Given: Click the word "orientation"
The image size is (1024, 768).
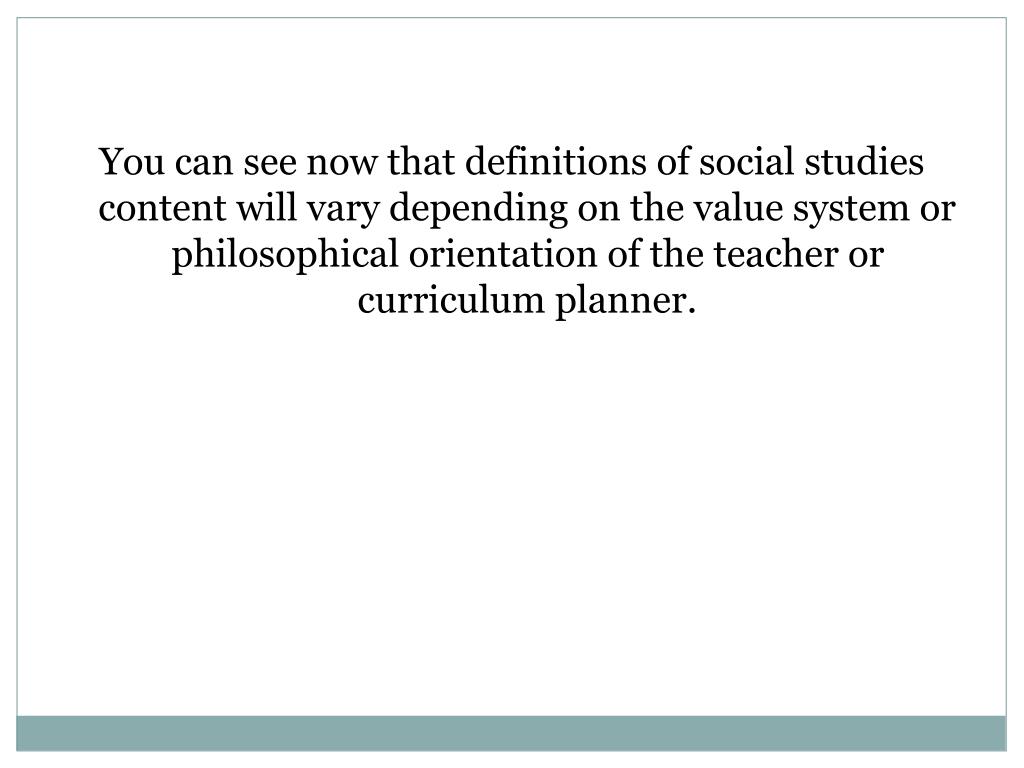Looking at the screenshot, I should pyautogui.click(x=503, y=255).
